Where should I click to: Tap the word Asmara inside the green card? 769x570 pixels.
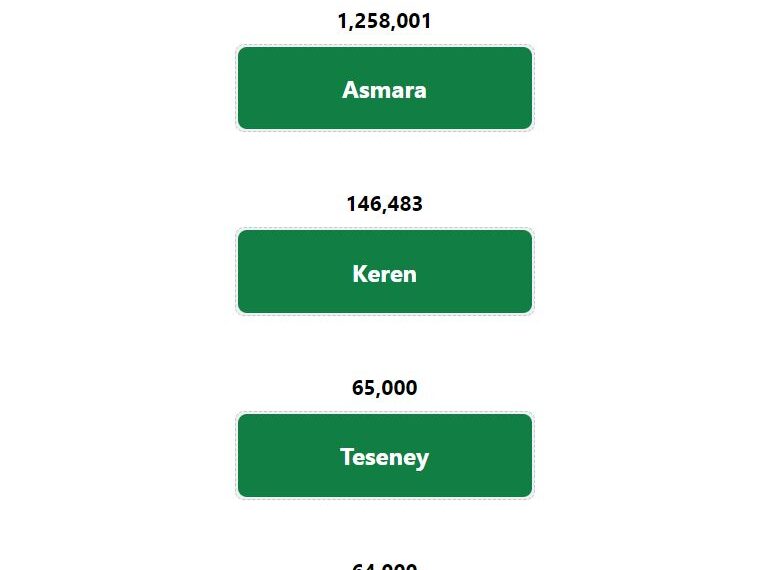click(384, 90)
